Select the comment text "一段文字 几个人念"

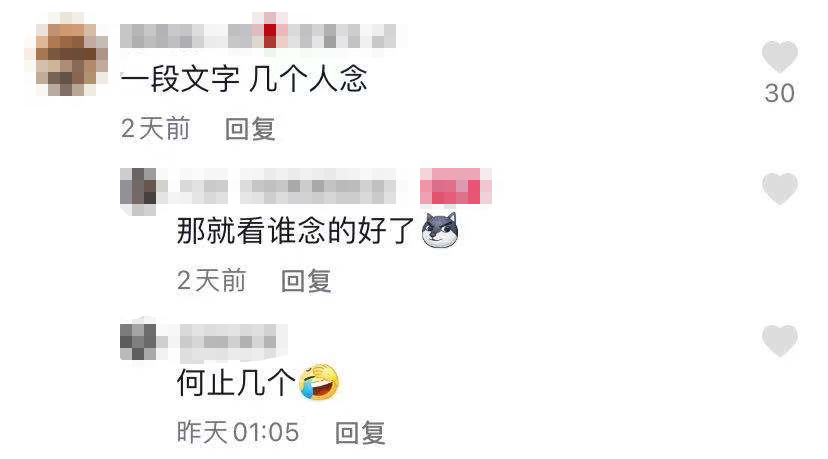(243, 79)
